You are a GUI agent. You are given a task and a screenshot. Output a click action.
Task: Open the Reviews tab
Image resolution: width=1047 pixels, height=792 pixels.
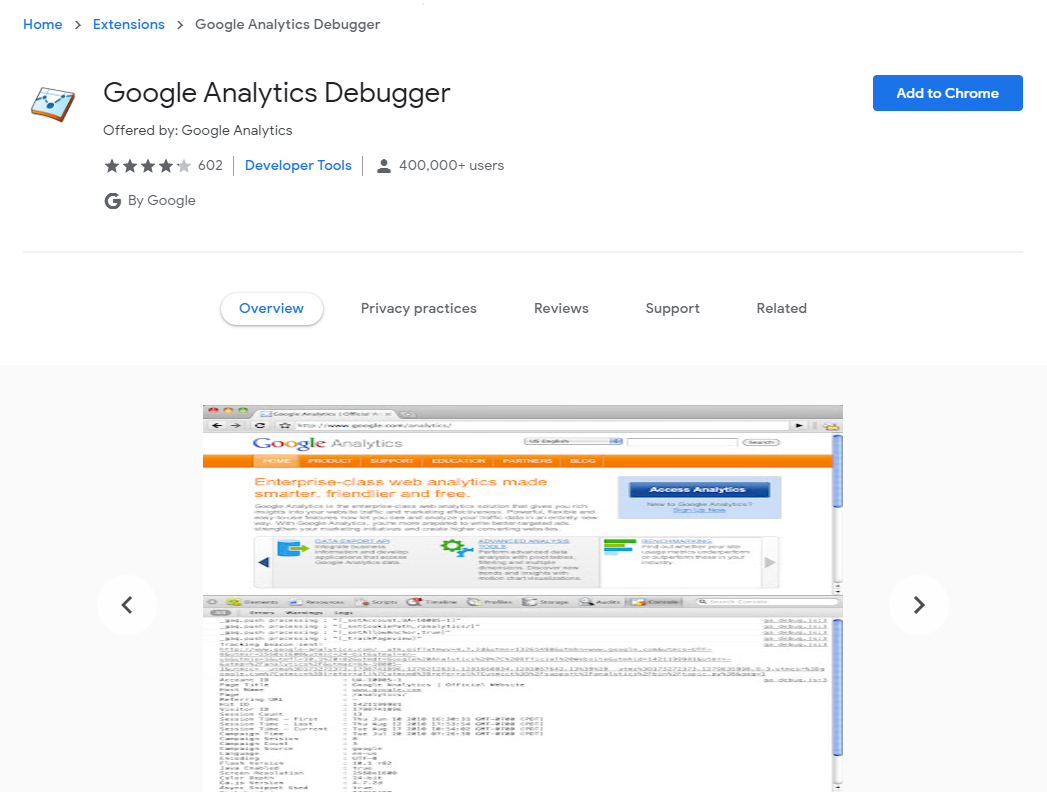[562, 309]
